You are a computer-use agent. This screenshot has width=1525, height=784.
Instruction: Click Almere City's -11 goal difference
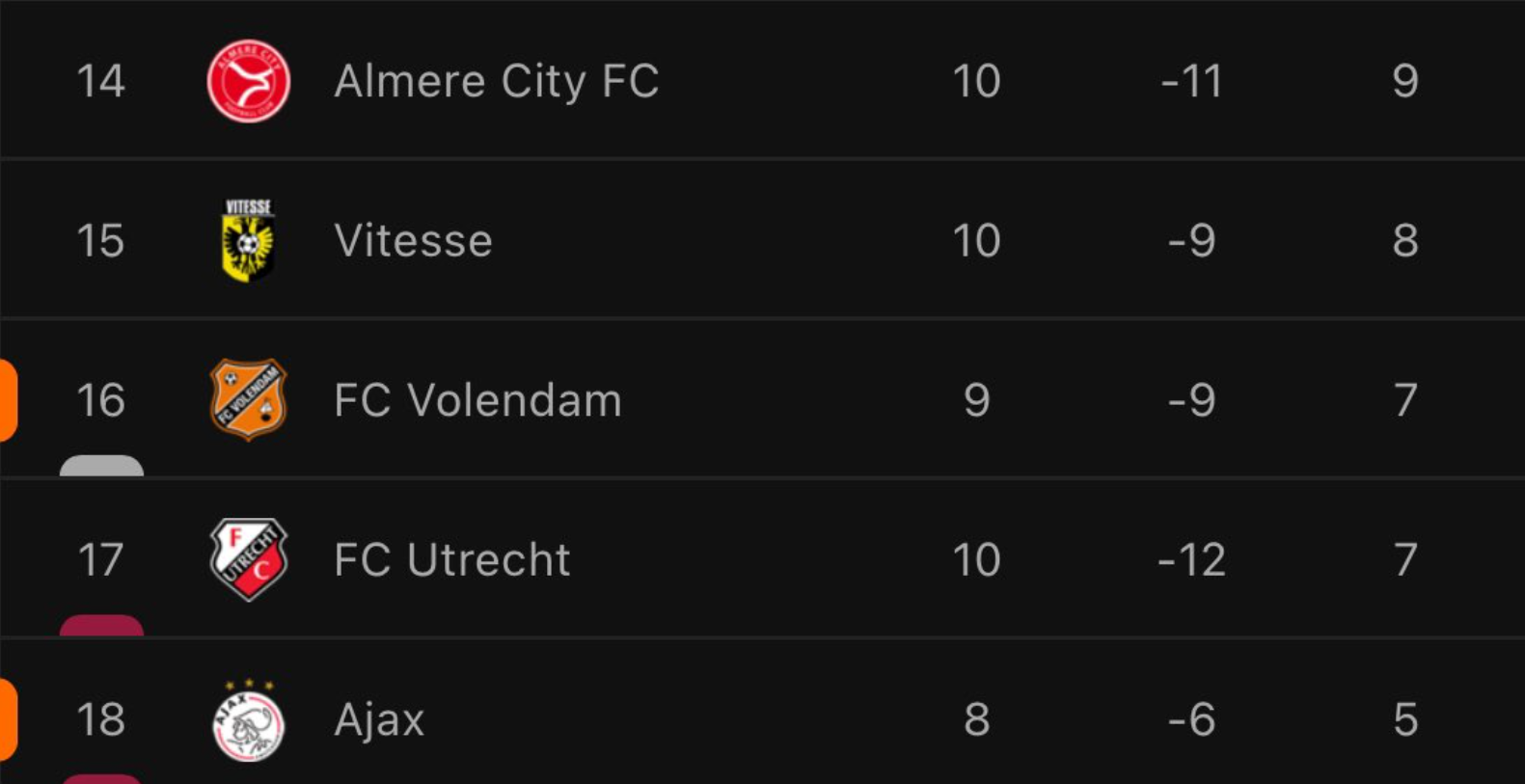1191,81
